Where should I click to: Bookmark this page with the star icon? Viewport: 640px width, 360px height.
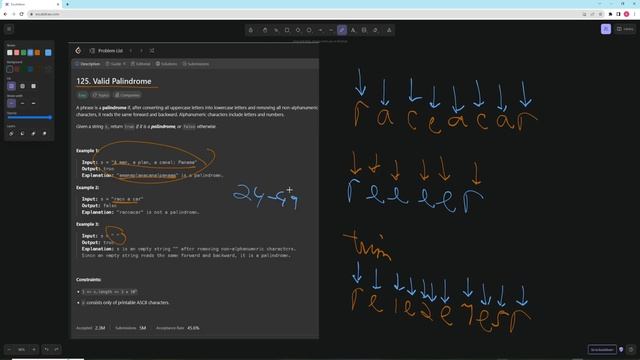[x=600, y=14]
